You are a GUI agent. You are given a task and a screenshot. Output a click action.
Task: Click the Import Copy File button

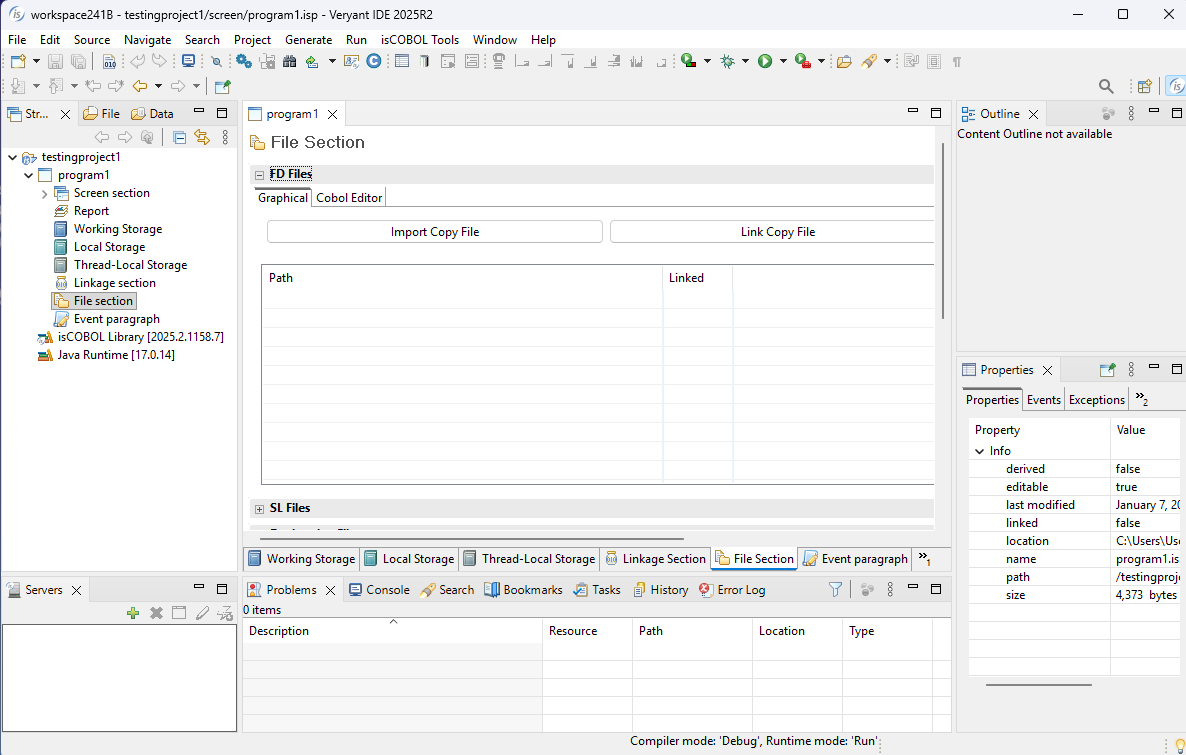pyautogui.click(x=435, y=232)
